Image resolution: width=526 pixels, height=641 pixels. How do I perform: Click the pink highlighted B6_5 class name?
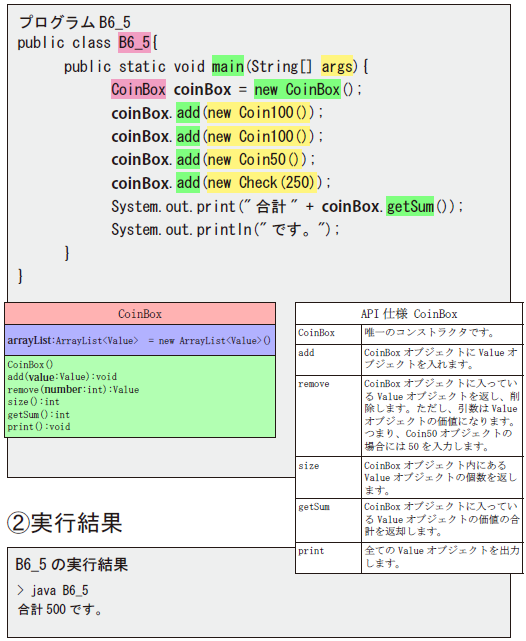134,43
